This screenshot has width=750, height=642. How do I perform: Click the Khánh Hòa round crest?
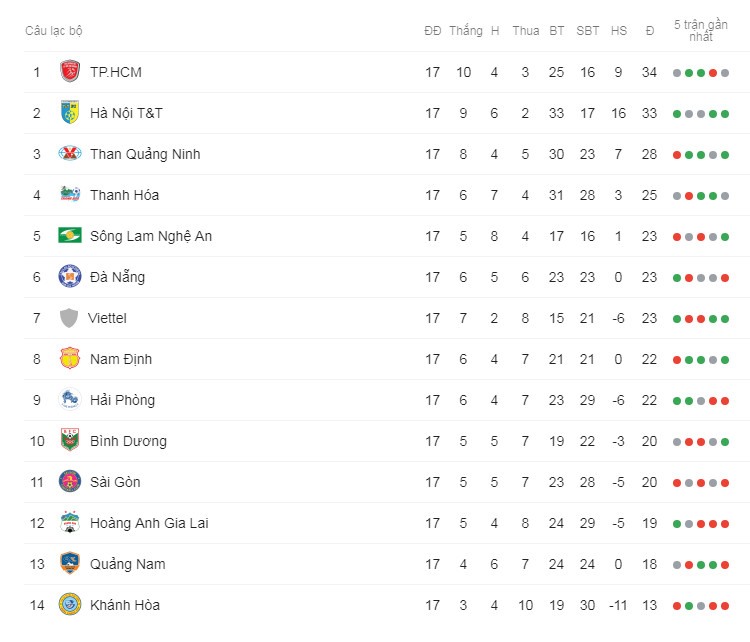(x=70, y=604)
